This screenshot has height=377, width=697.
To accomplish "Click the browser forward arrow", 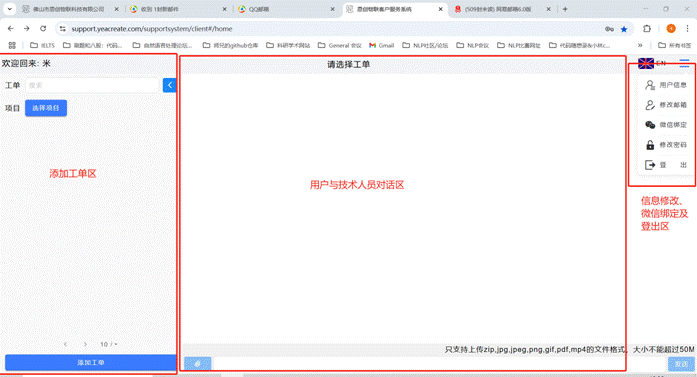I will [x=27, y=28].
